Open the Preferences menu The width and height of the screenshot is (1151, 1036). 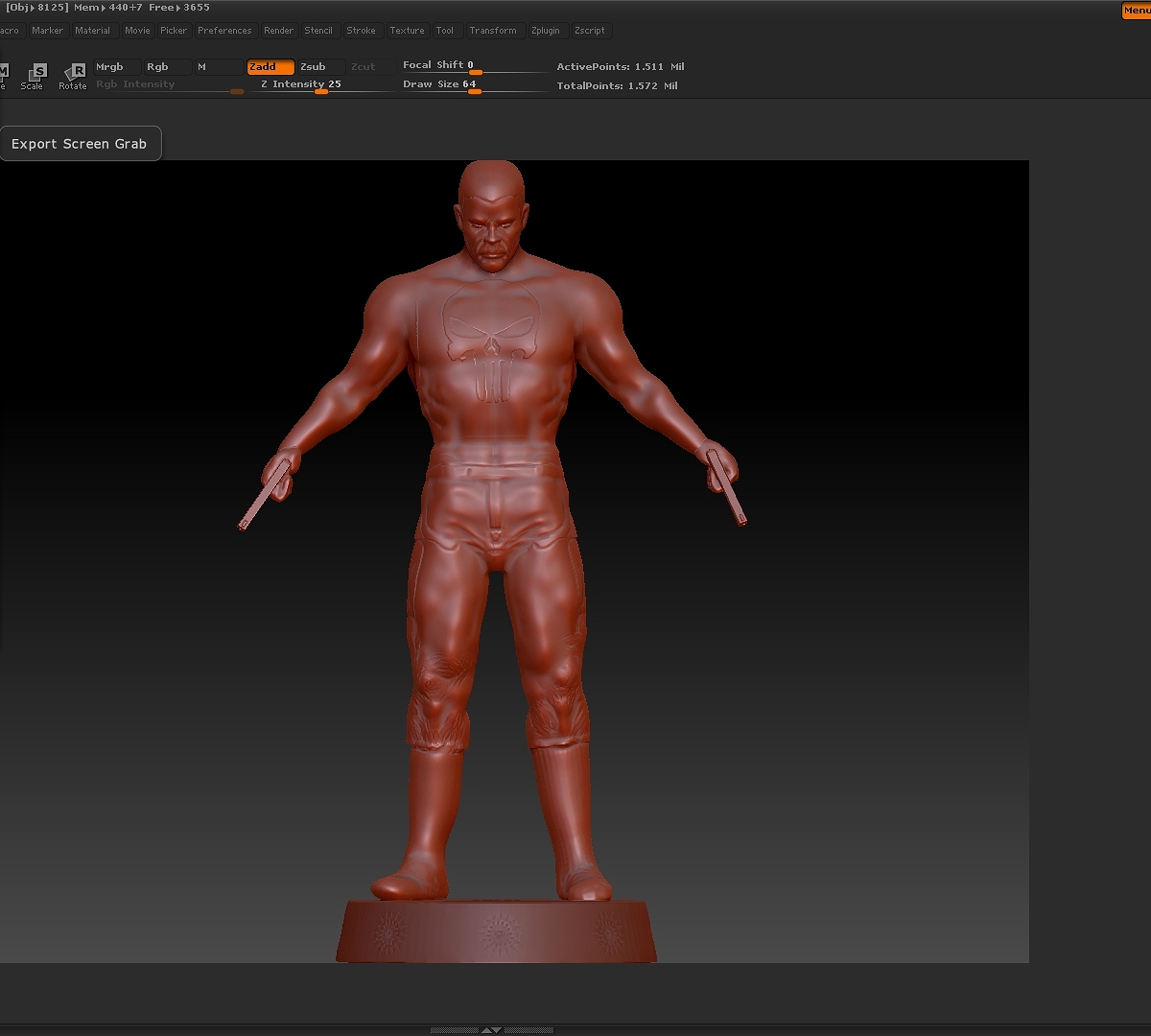coord(224,31)
